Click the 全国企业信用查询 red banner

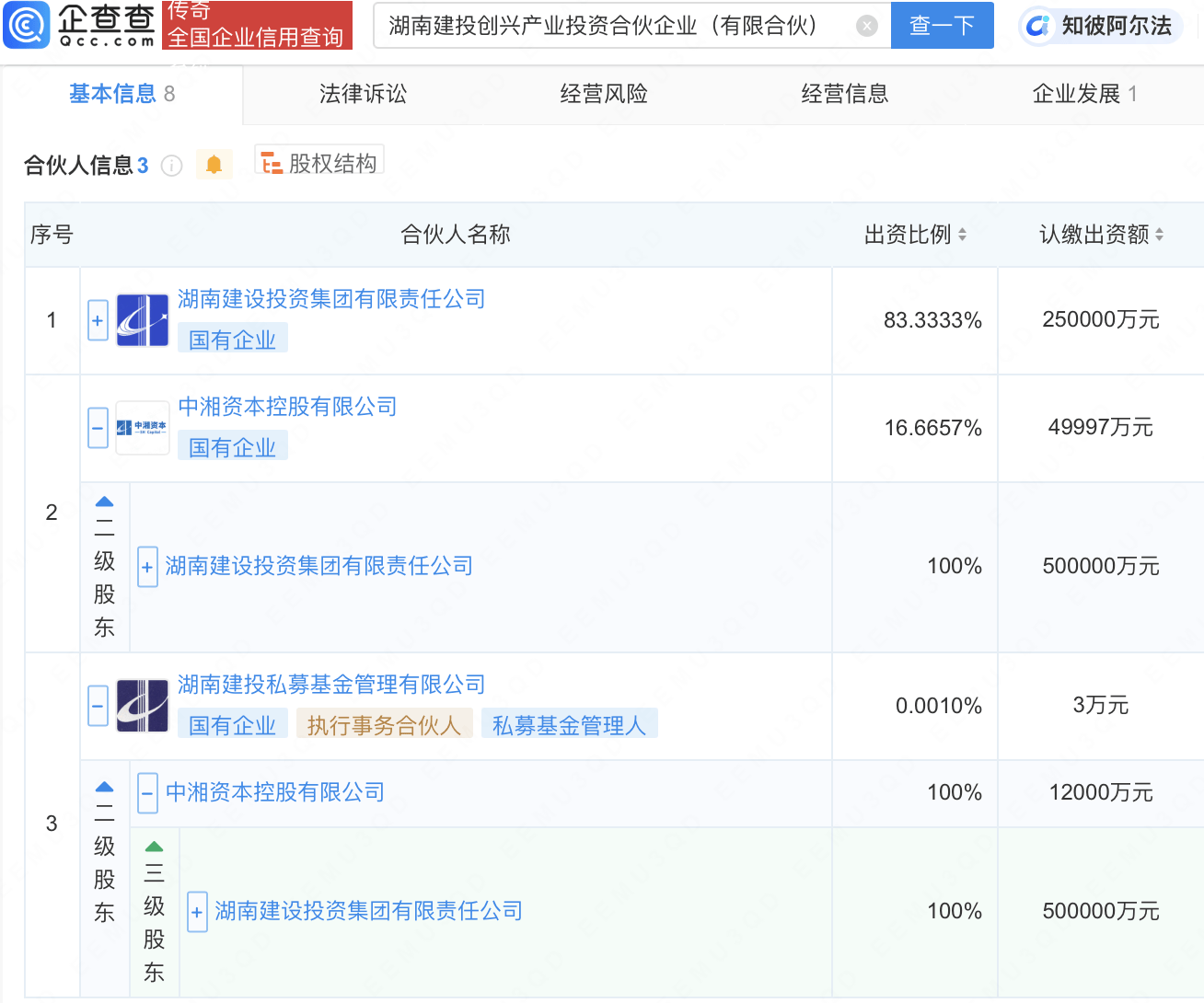[257, 25]
